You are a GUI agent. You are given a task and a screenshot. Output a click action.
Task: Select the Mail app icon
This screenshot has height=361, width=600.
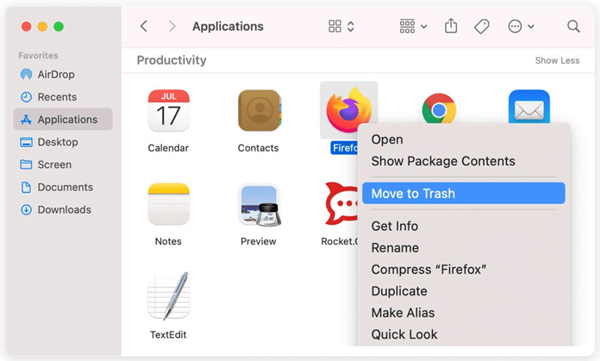click(x=529, y=107)
